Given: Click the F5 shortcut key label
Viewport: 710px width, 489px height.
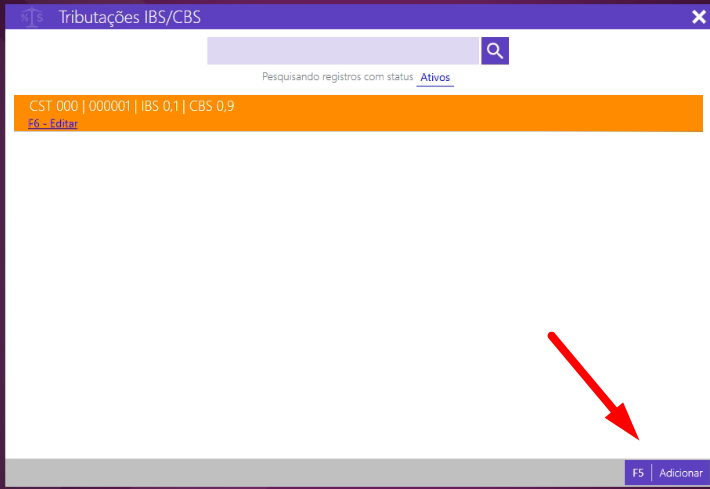Looking at the screenshot, I should (638, 472).
